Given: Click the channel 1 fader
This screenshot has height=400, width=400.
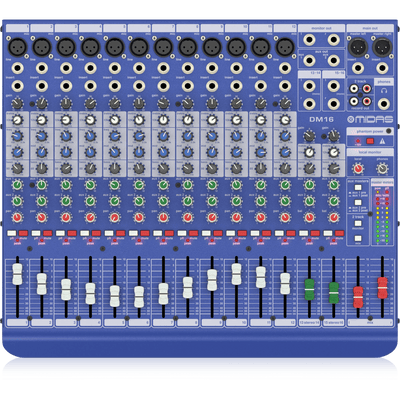Looking at the screenshot, I should (17, 274).
